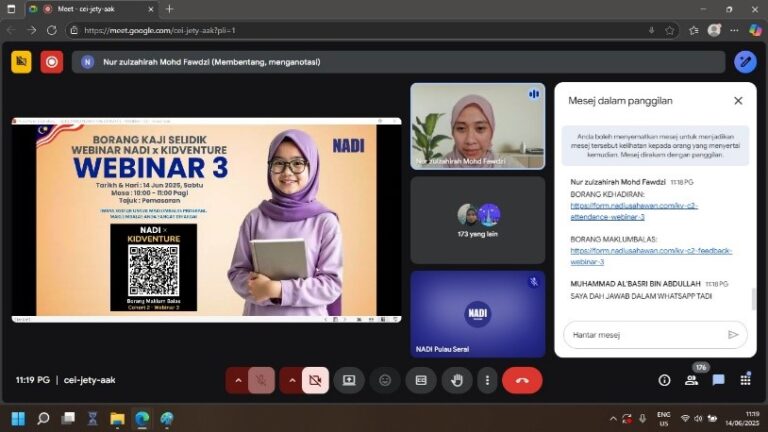768x432 pixels.
Task: Open the feedback form link for webinar-3
Action: (x=651, y=256)
